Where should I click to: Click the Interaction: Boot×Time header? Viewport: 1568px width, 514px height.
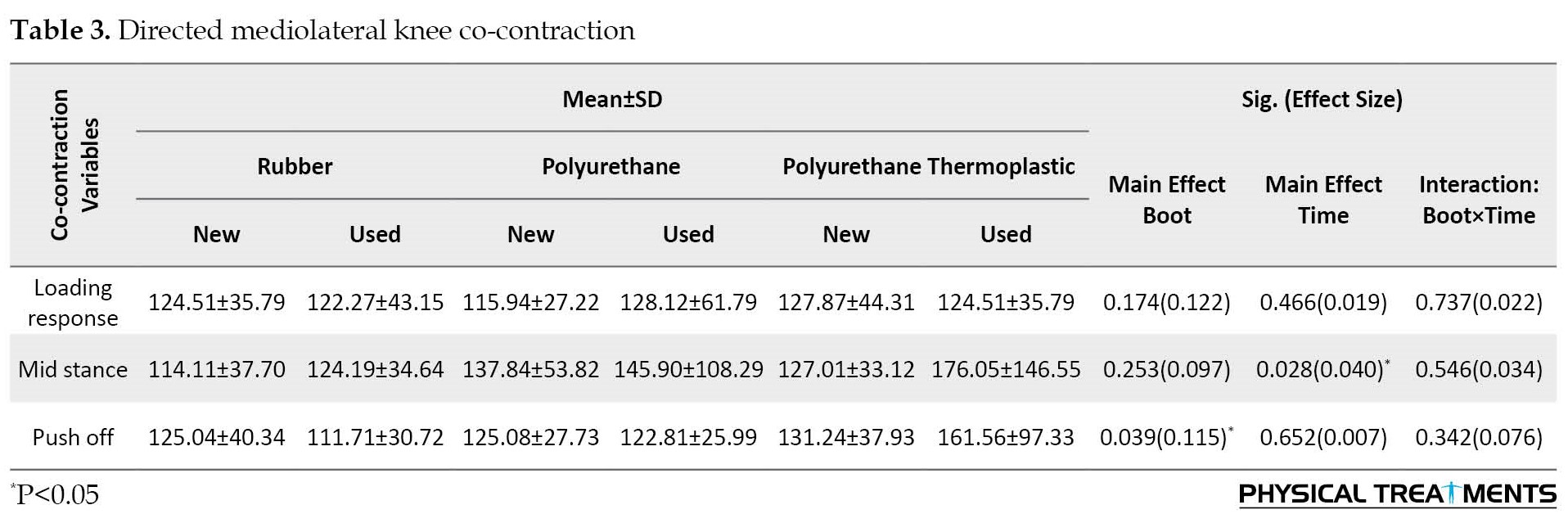(x=1479, y=200)
